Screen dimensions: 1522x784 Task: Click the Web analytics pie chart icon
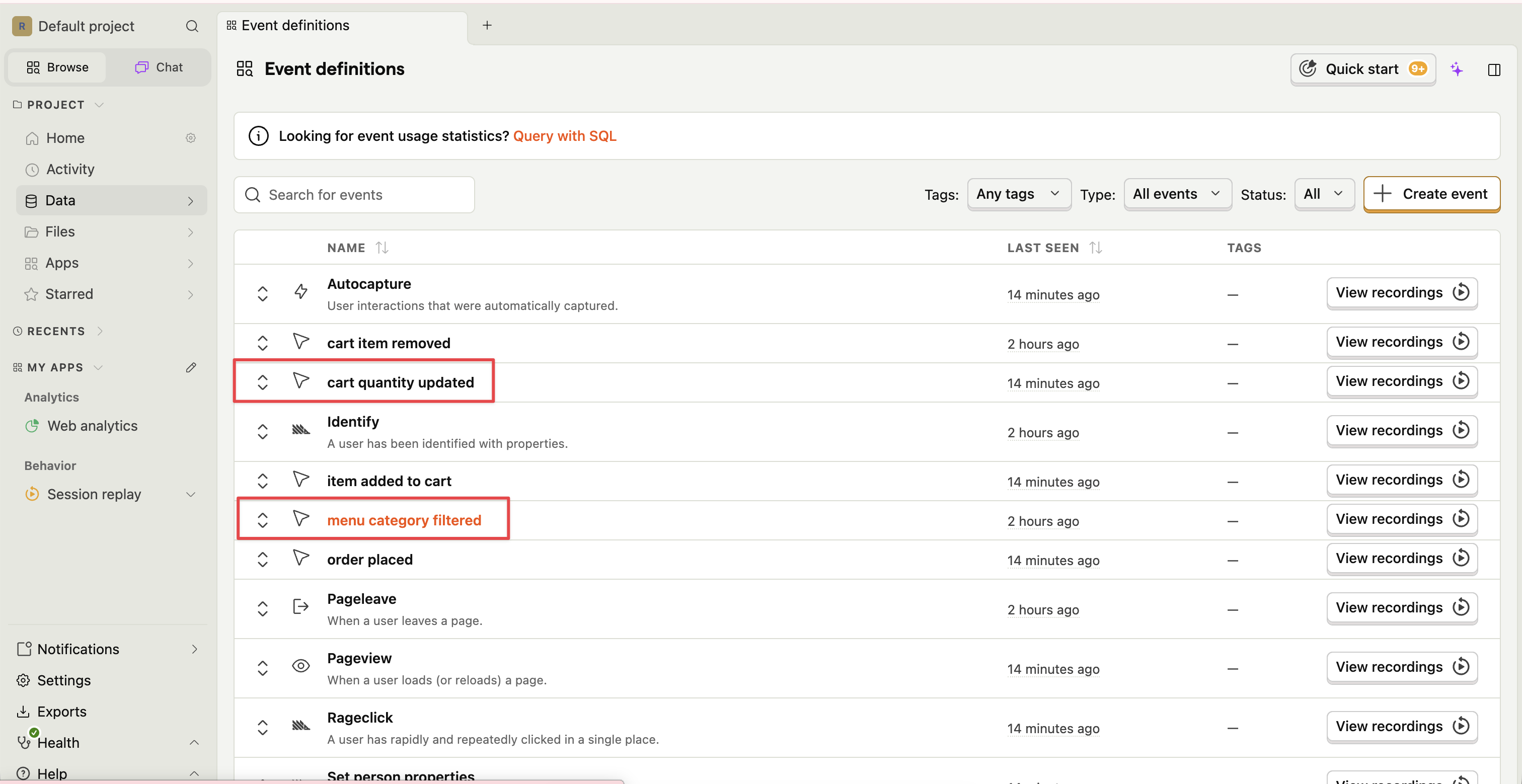[x=32, y=426]
